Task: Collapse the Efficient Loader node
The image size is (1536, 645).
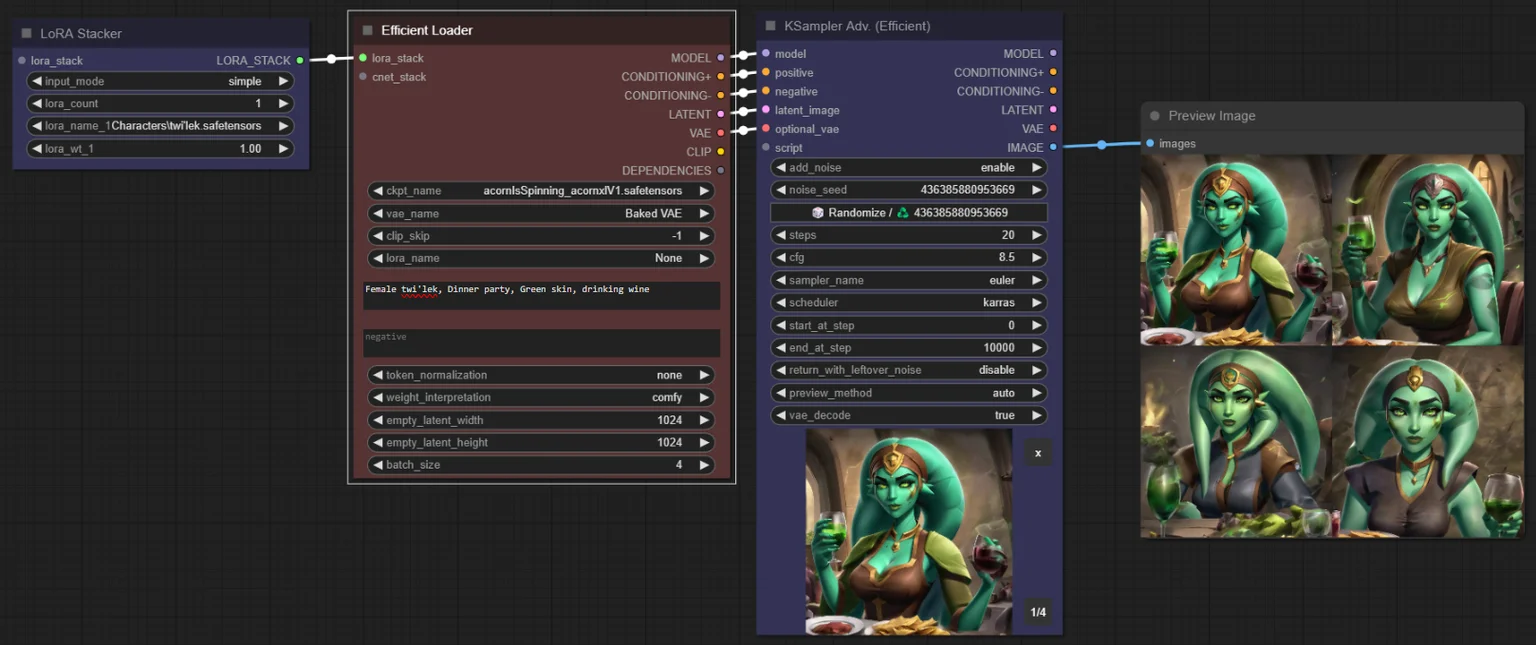Action: 367,30
